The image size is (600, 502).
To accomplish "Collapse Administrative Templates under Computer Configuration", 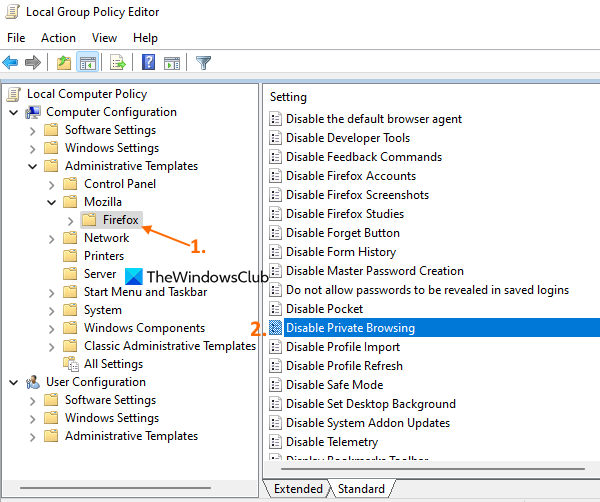I will 33,166.
